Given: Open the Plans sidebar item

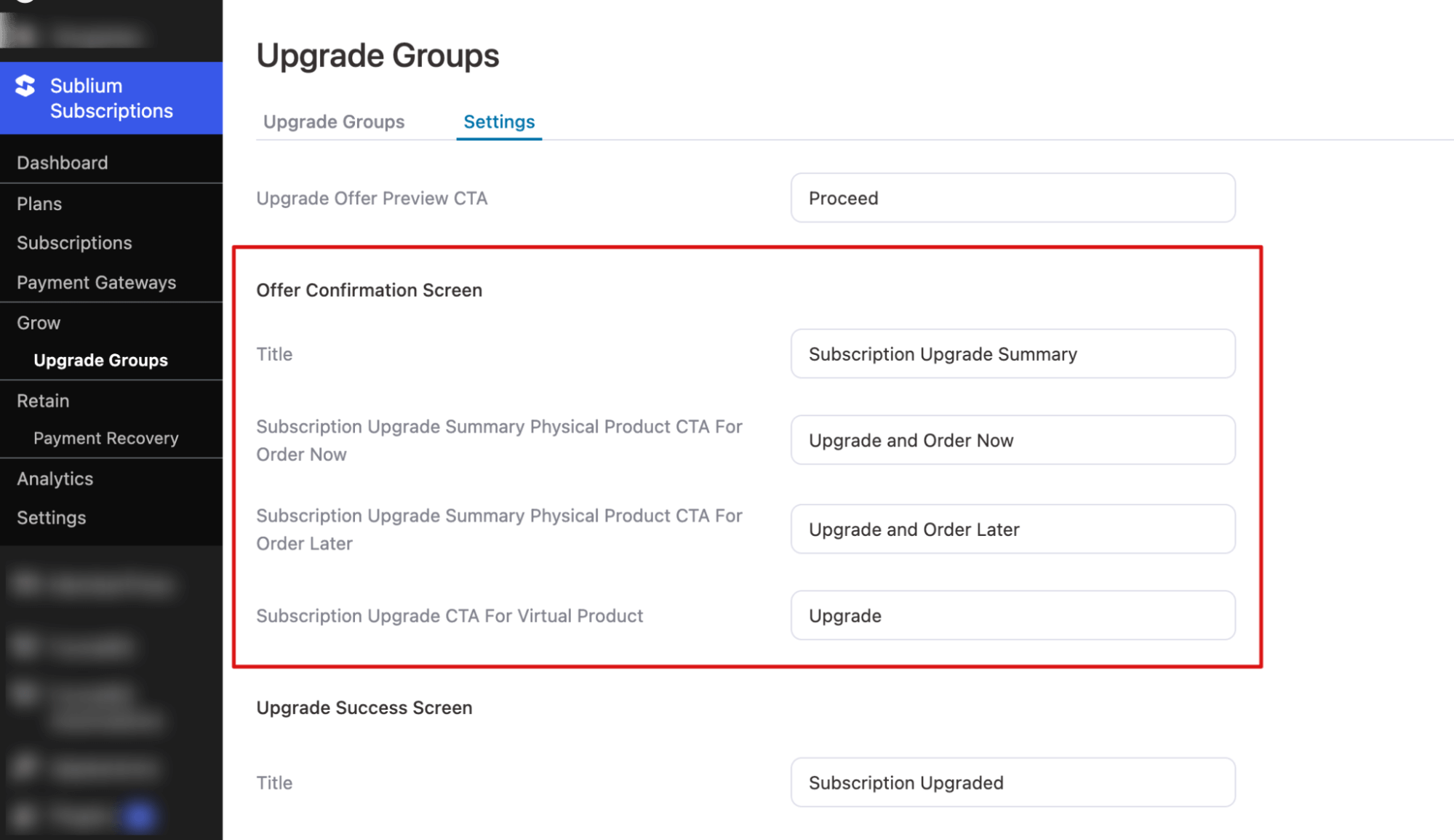Looking at the screenshot, I should click(39, 204).
